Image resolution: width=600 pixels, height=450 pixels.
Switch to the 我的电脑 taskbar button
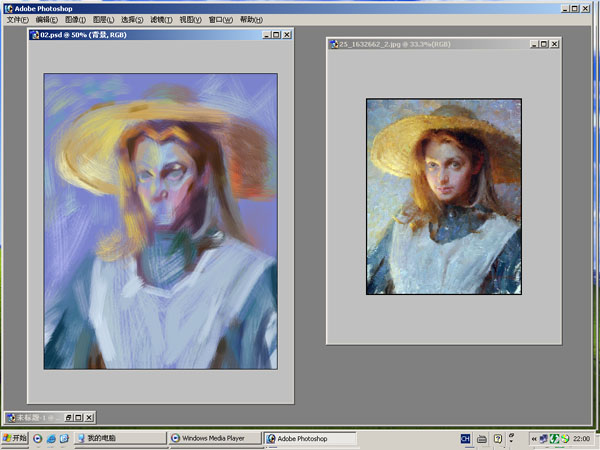pyautogui.click(x=121, y=438)
